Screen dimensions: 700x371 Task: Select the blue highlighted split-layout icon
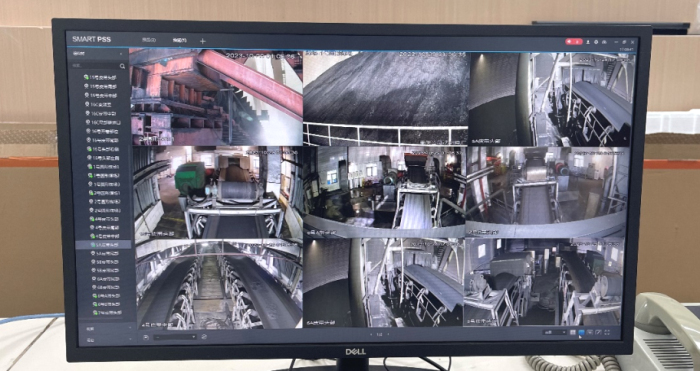581,332
